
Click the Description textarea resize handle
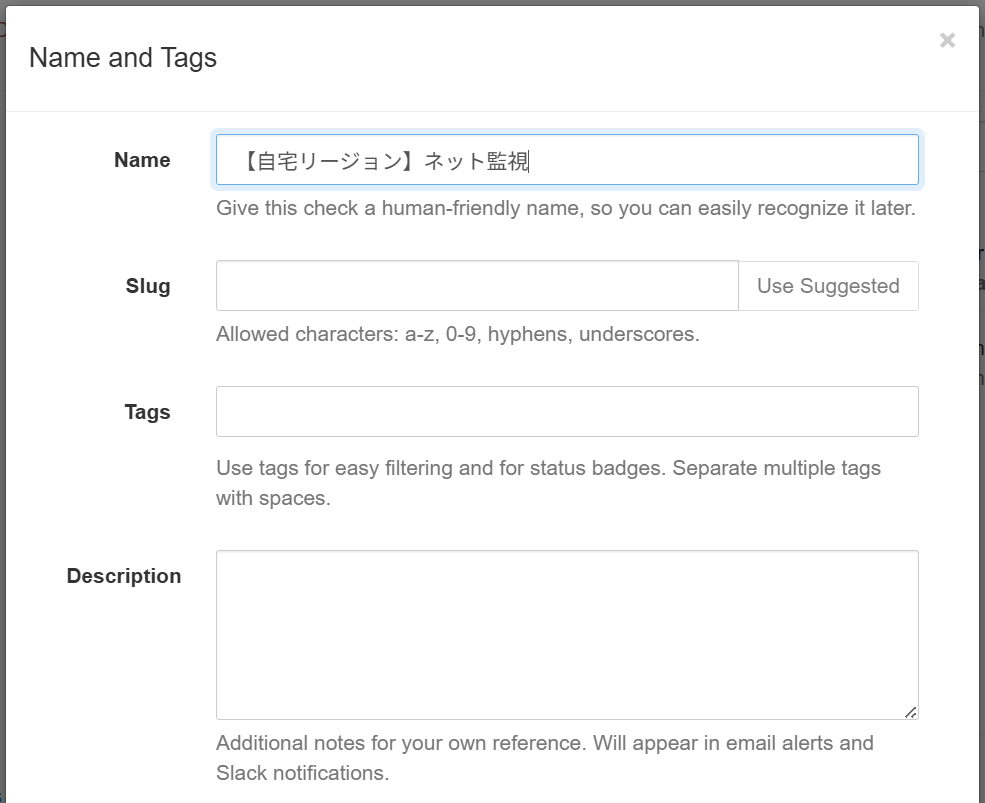click(911, 712)
